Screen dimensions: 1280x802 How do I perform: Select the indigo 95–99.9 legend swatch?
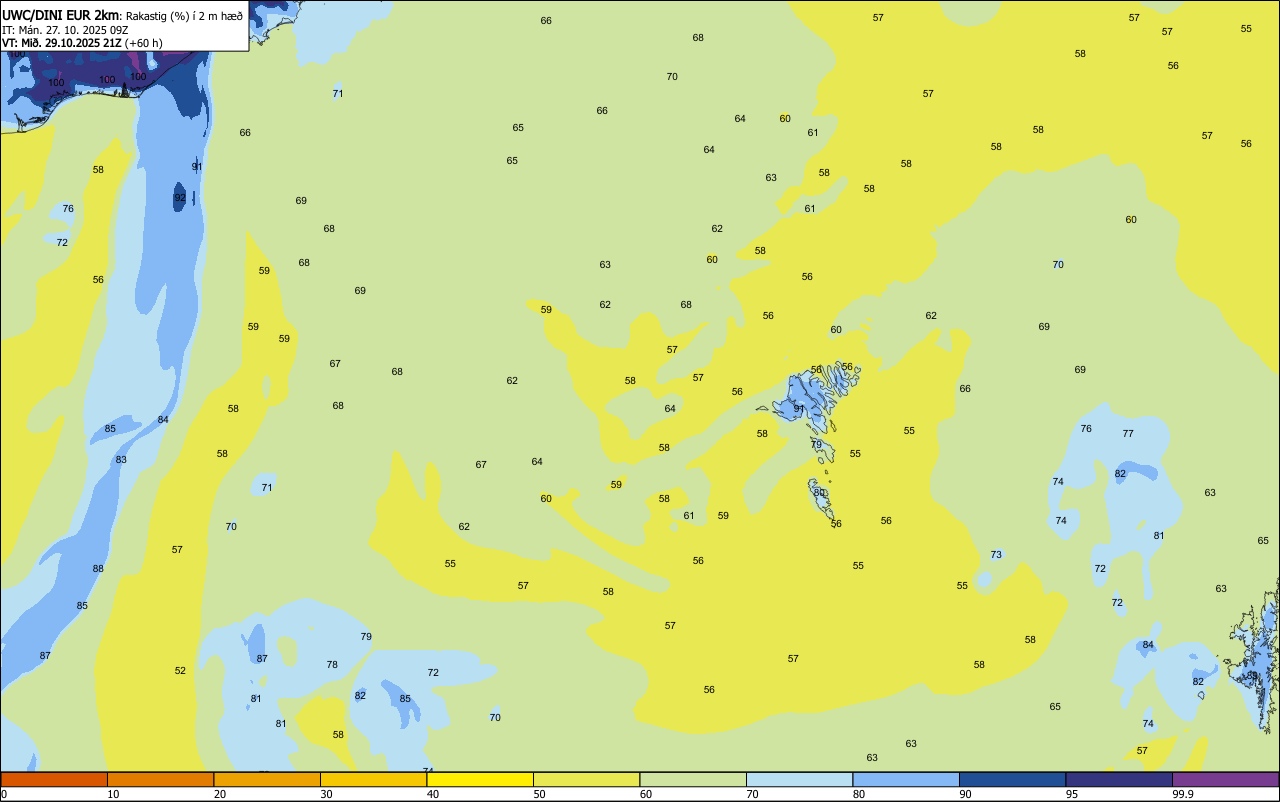tap(1119, 779)
